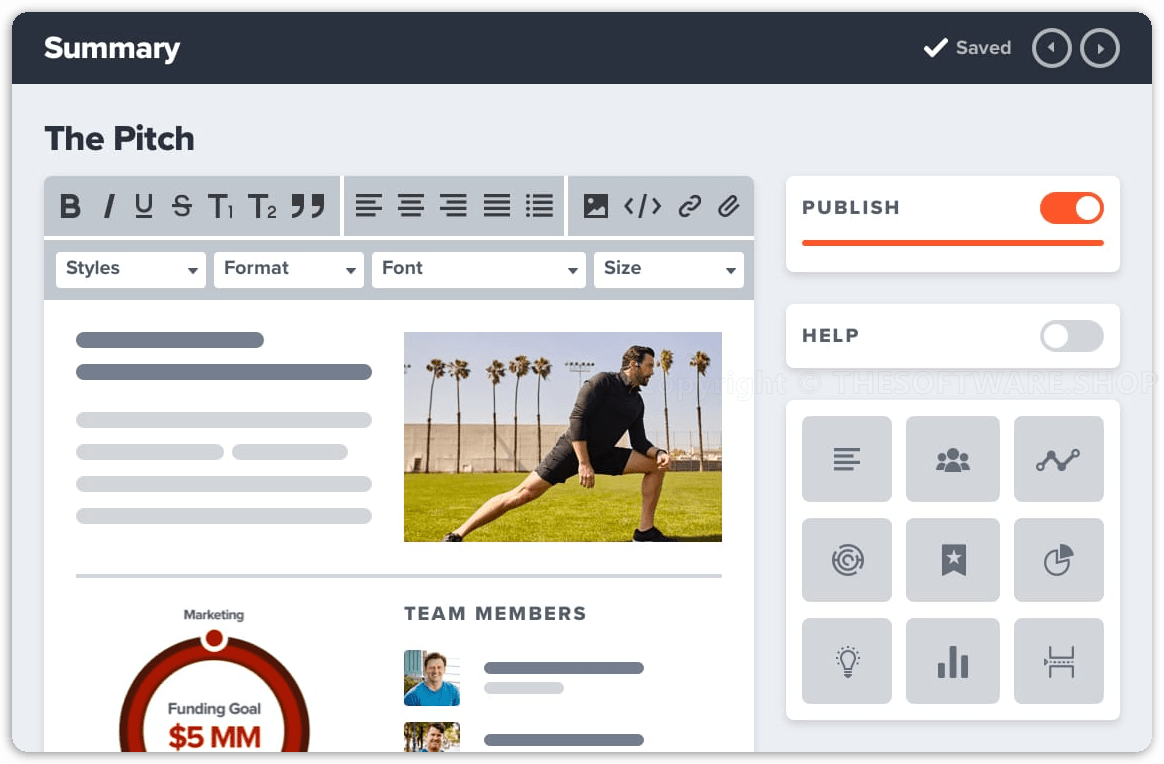Turn off the Publish toggle
Image resolution: width=1164 pixels, height=764 pixels.
[x=1071, y=208]
